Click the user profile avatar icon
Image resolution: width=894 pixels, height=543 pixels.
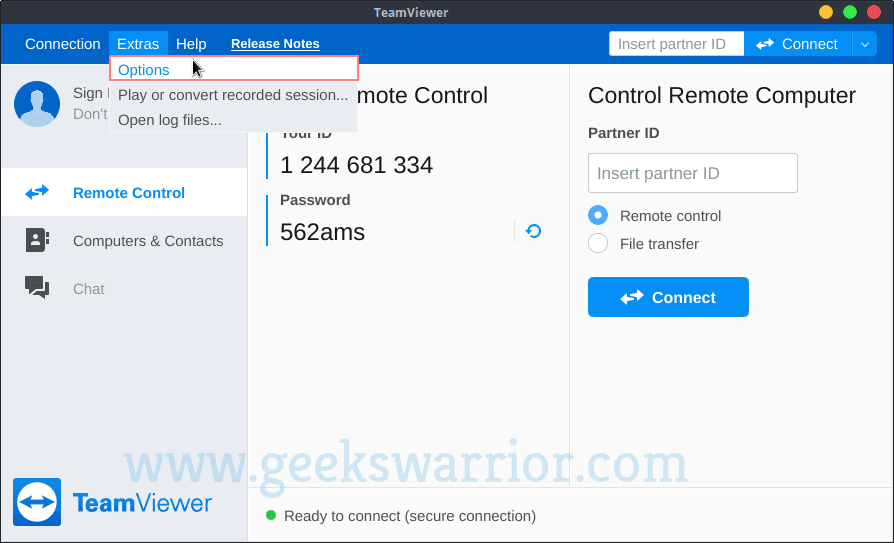[x=37, y=104]
